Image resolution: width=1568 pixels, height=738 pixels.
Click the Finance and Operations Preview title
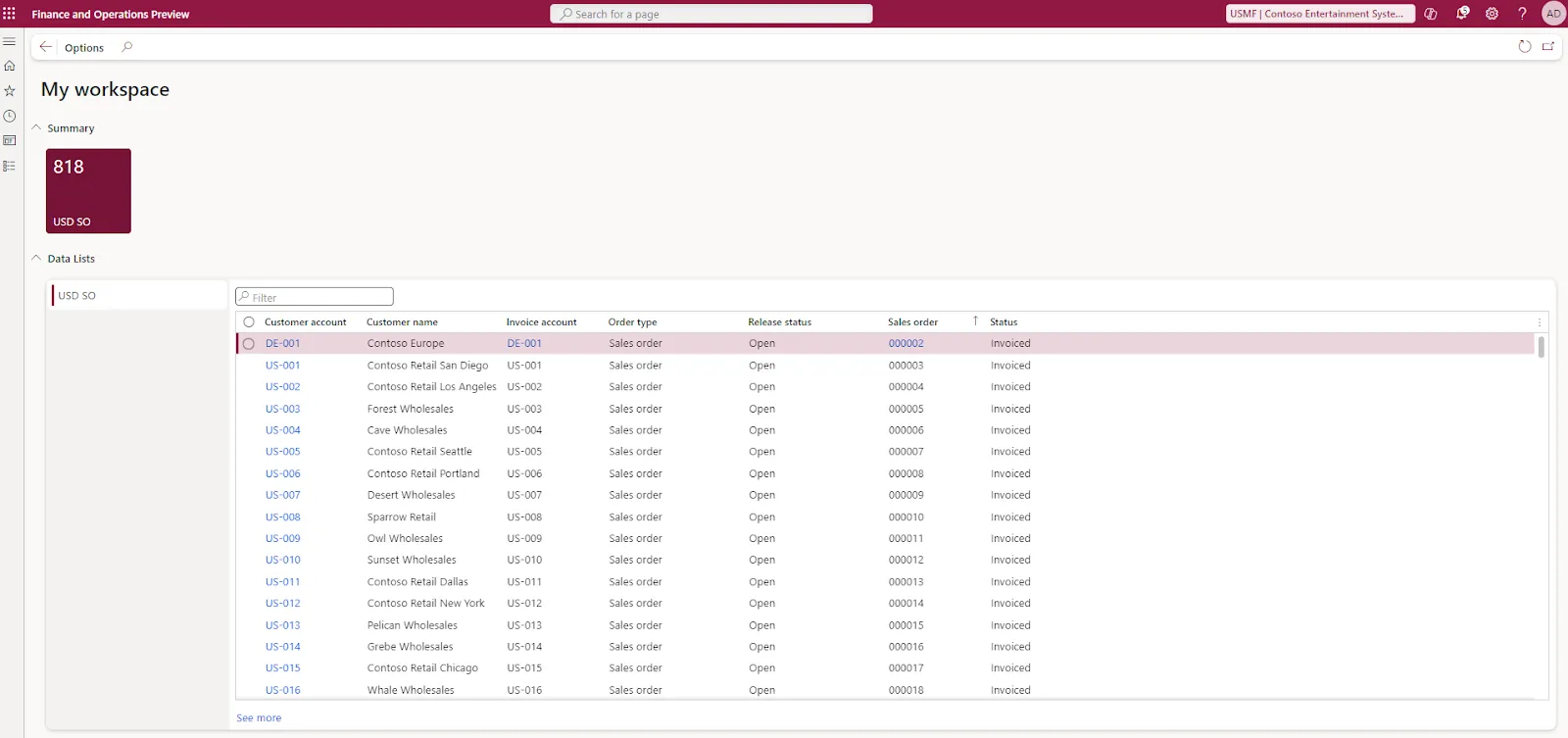click(x=111, y=15)
